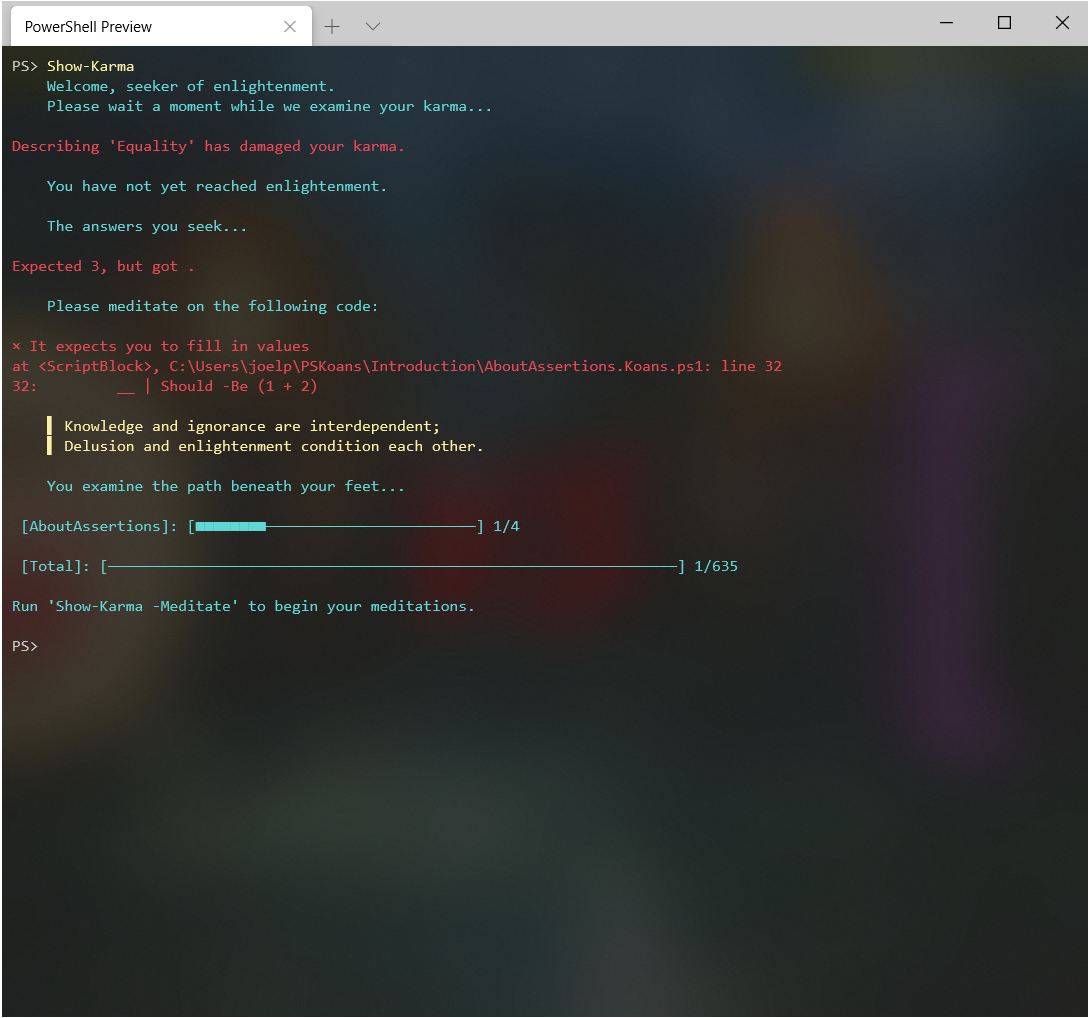The width and height of the screenshot is (1089, 1018).
Task: Click 'You have not yet reached enlightenment.'
Action: click(x=217, y=187)
